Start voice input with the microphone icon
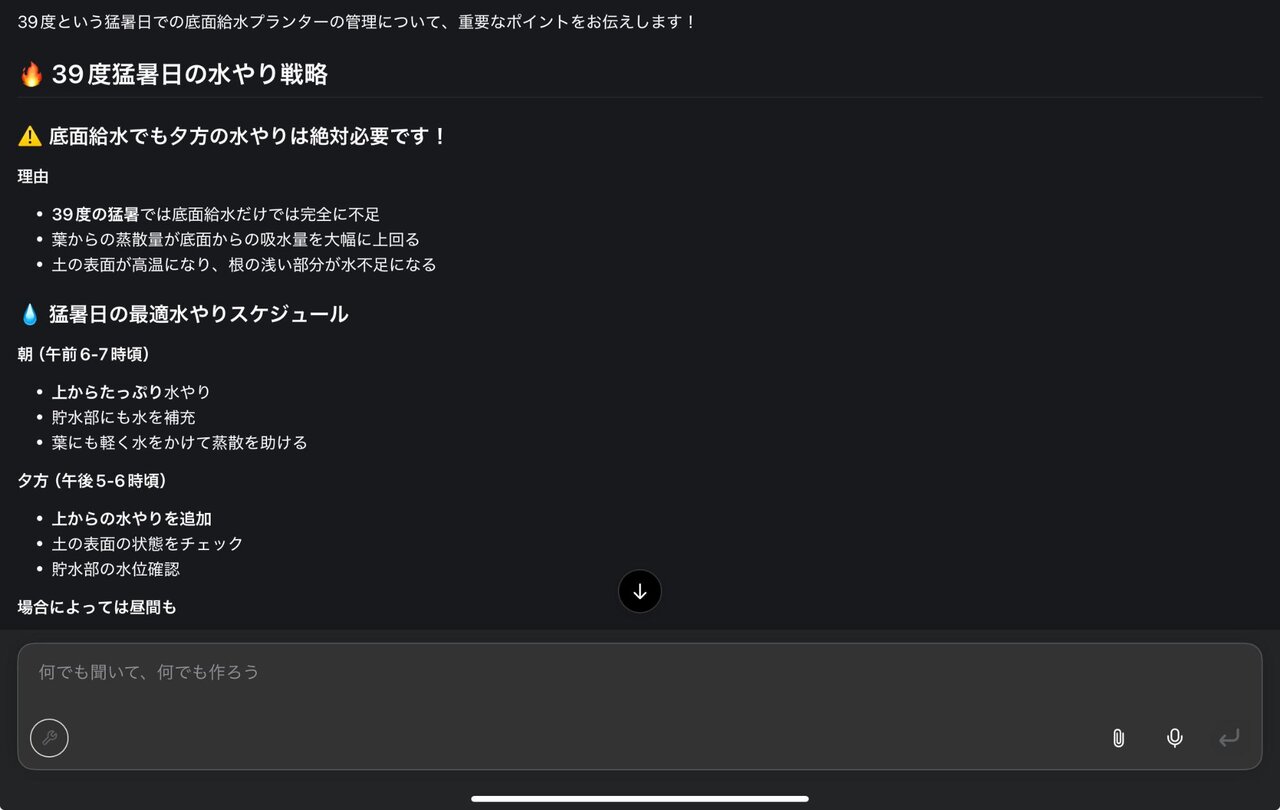The height and width of the screenshot is (810, 1280). coord(1175,738)
